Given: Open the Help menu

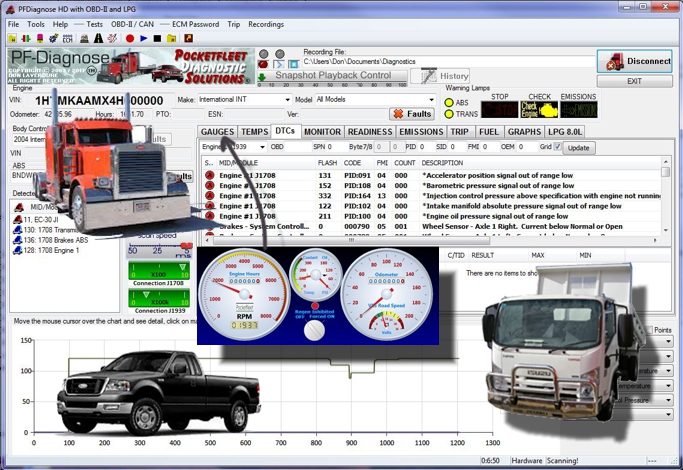Looking at the screenshot, I should tap(60, 24).
